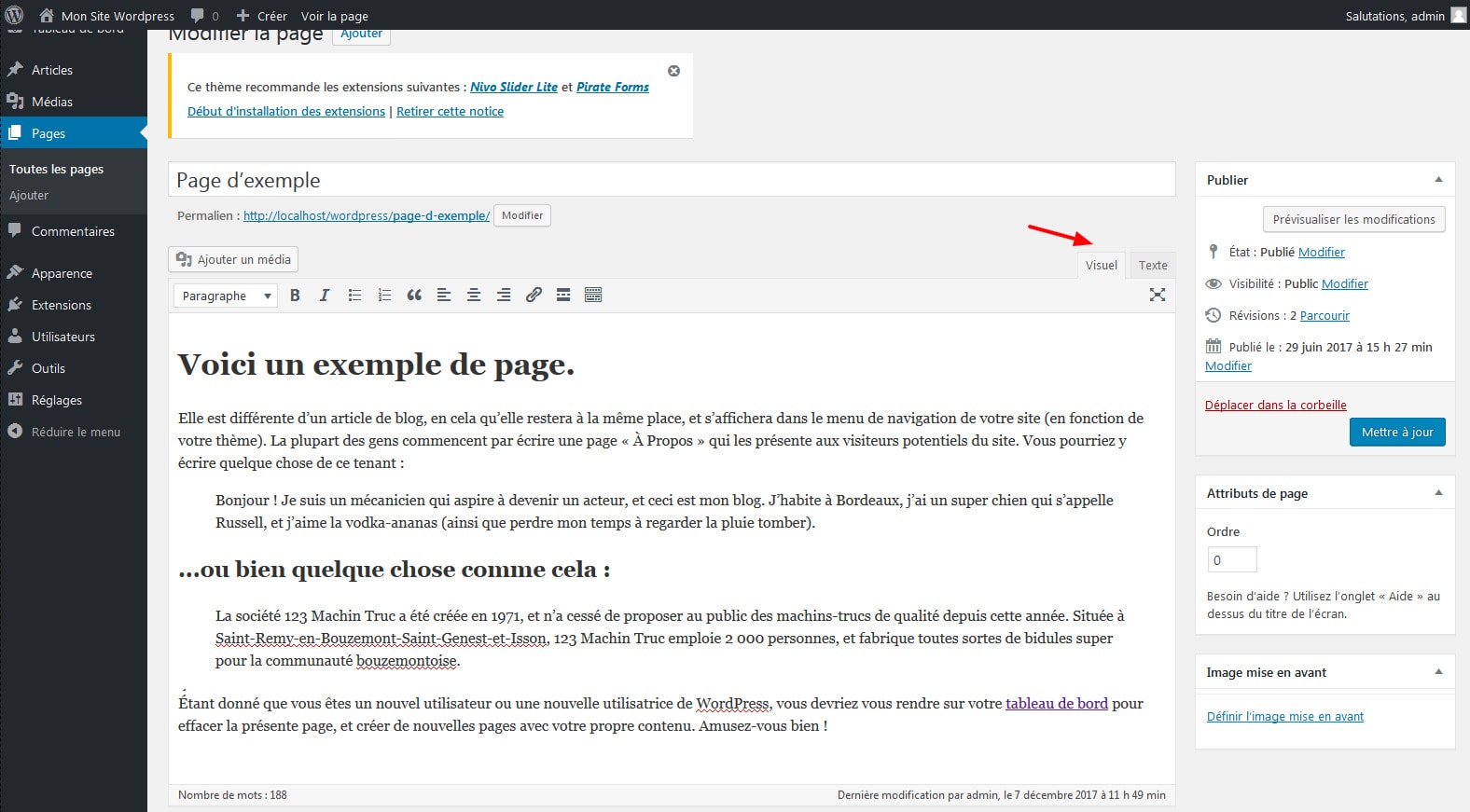Screen dimensions: 1470x812
Task: Click Créer in the admin bar
Action: tap(261, 16)
